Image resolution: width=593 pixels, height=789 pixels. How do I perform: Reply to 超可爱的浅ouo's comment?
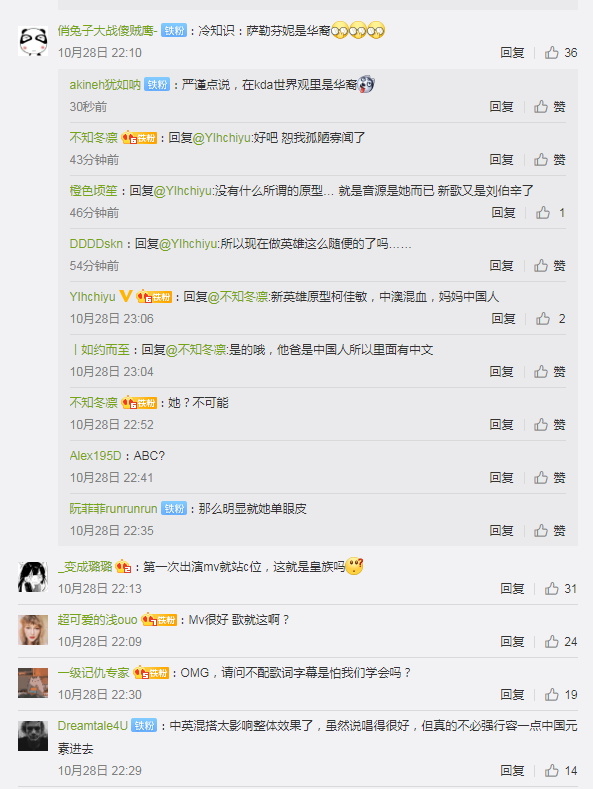[x=512, y=642]
